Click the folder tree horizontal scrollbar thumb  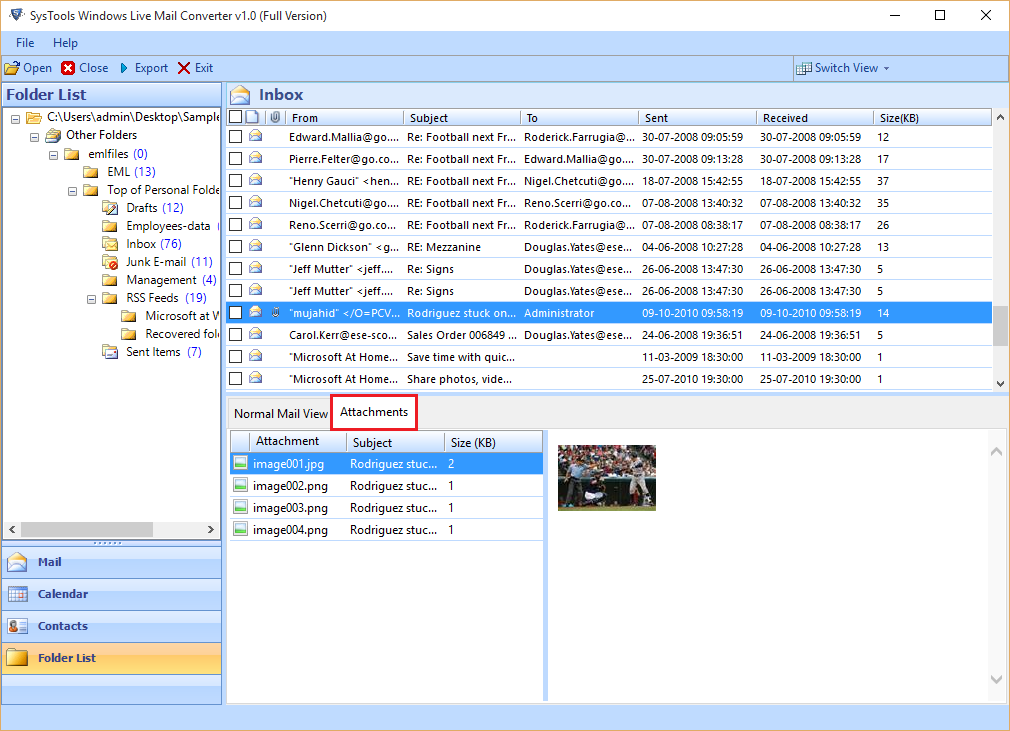[x=87, y=529]
